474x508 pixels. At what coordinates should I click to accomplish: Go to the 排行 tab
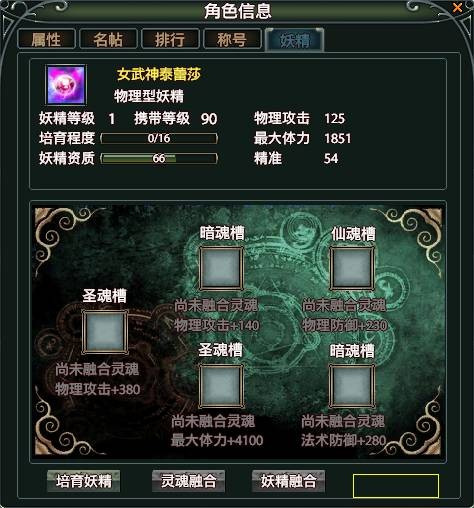pyautogui.click(x=170, y=39)
